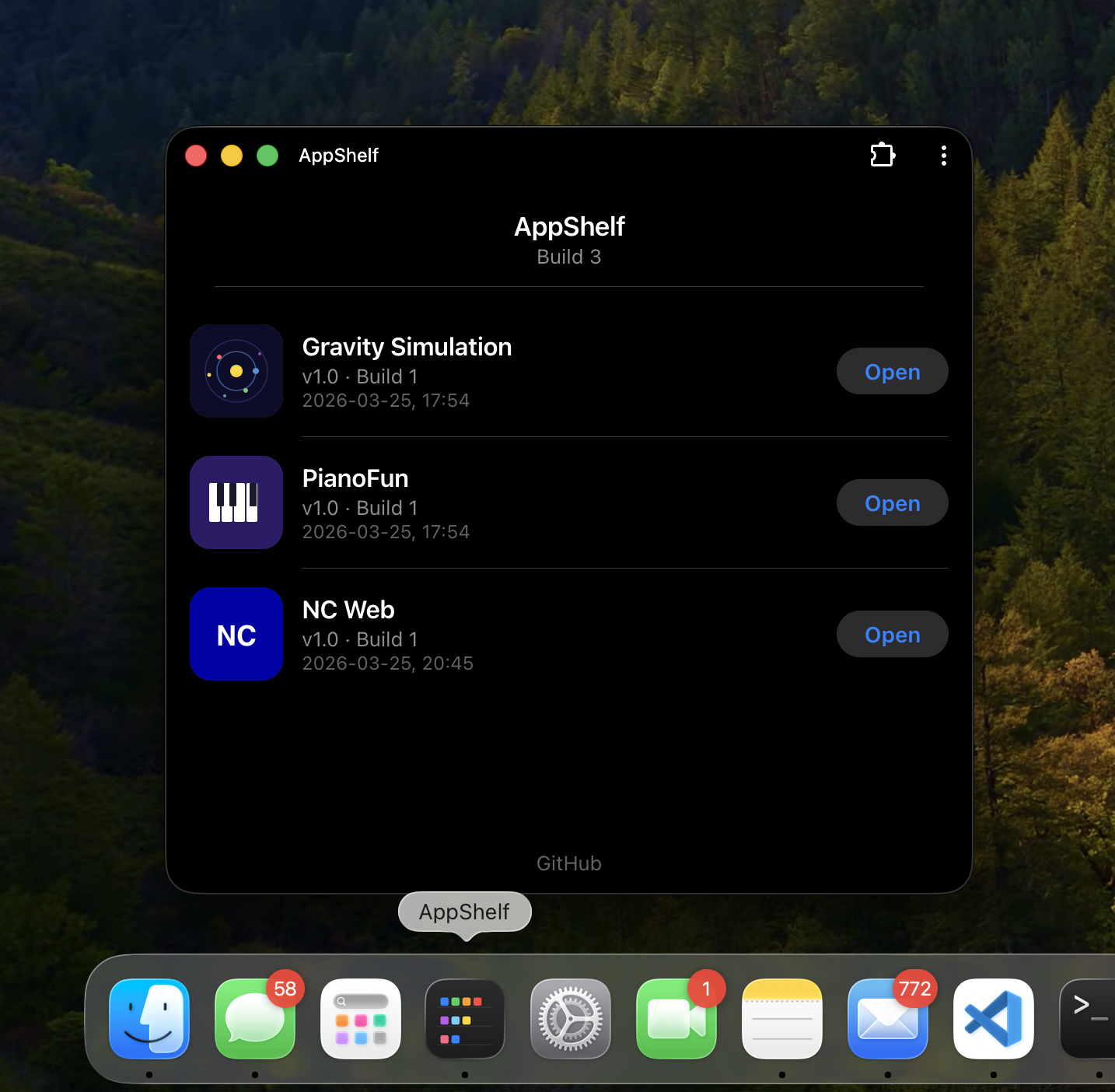Select the Gravity Simulation title text
Viewport: 1115px width, 1092px height.
pos(407,347)
